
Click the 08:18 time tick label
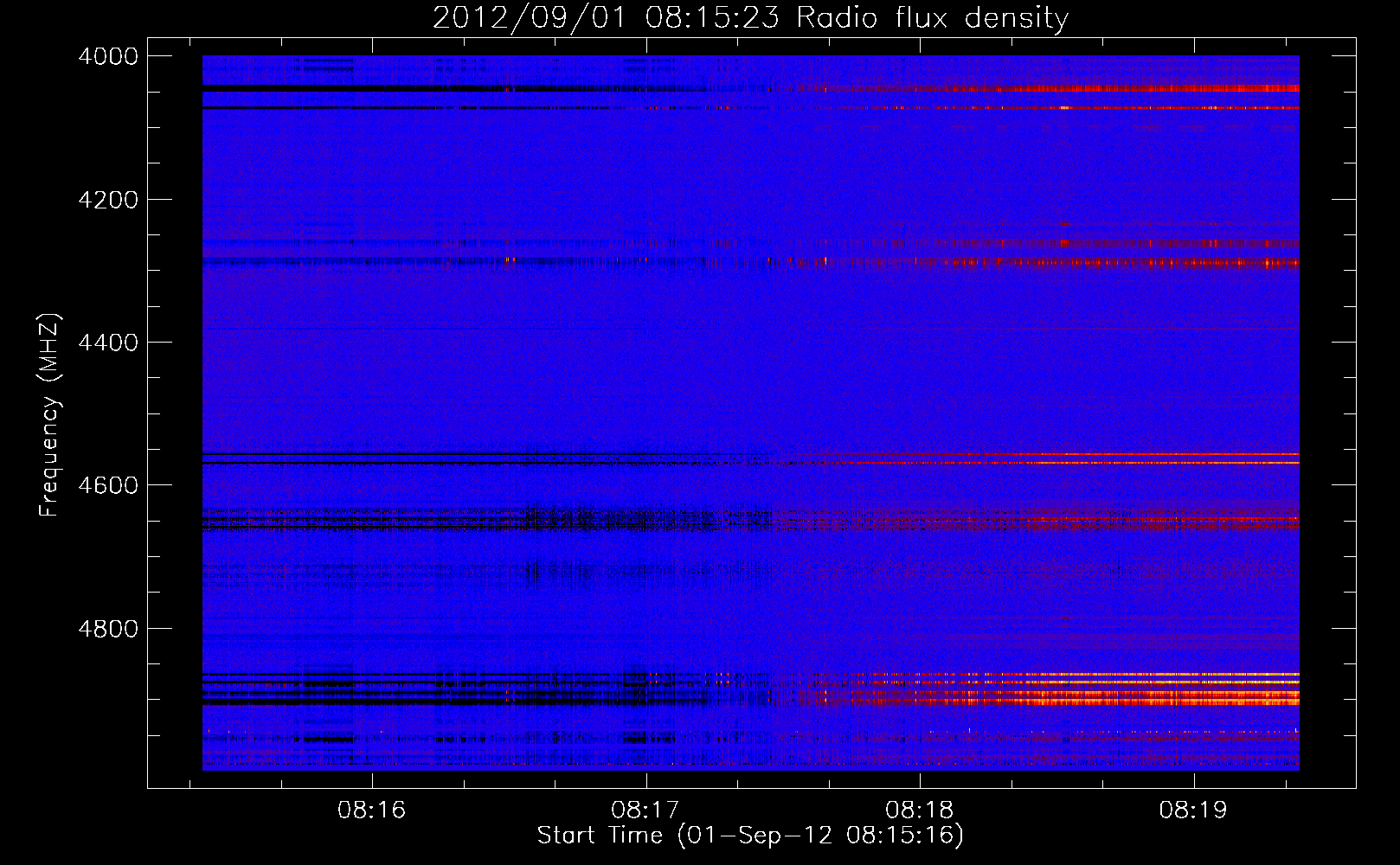(919, 811)
